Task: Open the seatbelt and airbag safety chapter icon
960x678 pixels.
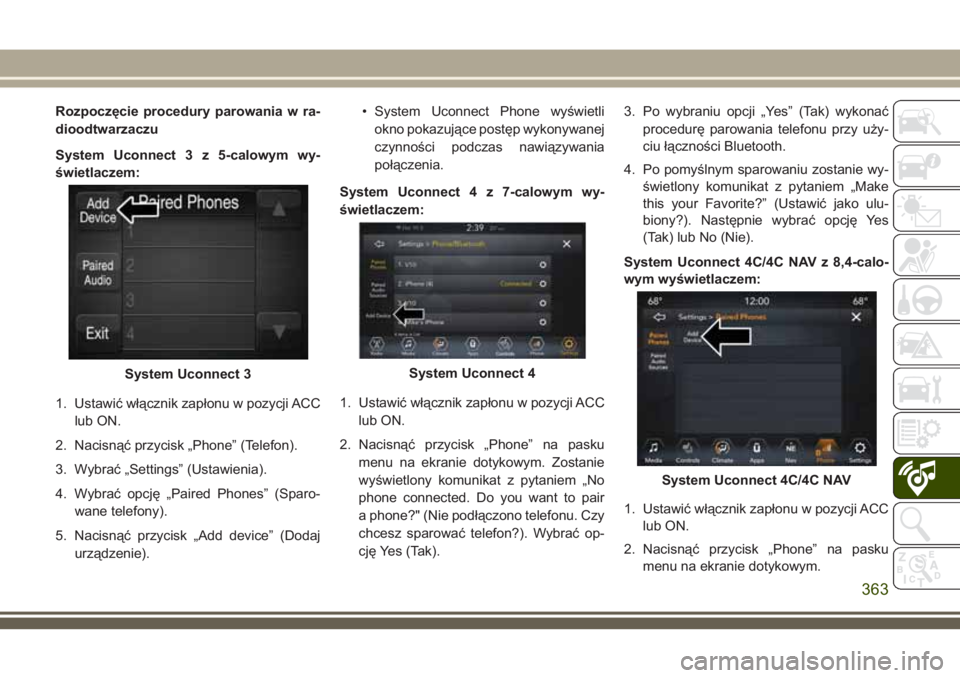Action: [925, 255]
